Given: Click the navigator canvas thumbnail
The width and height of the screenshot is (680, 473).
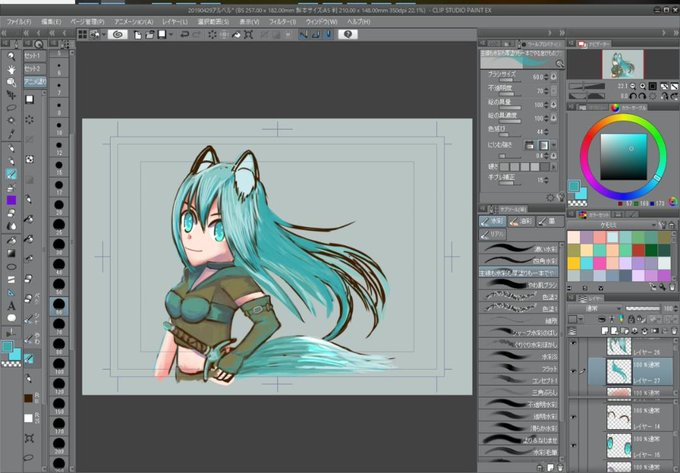Looking at the screenshot, I should click(623, 65).
